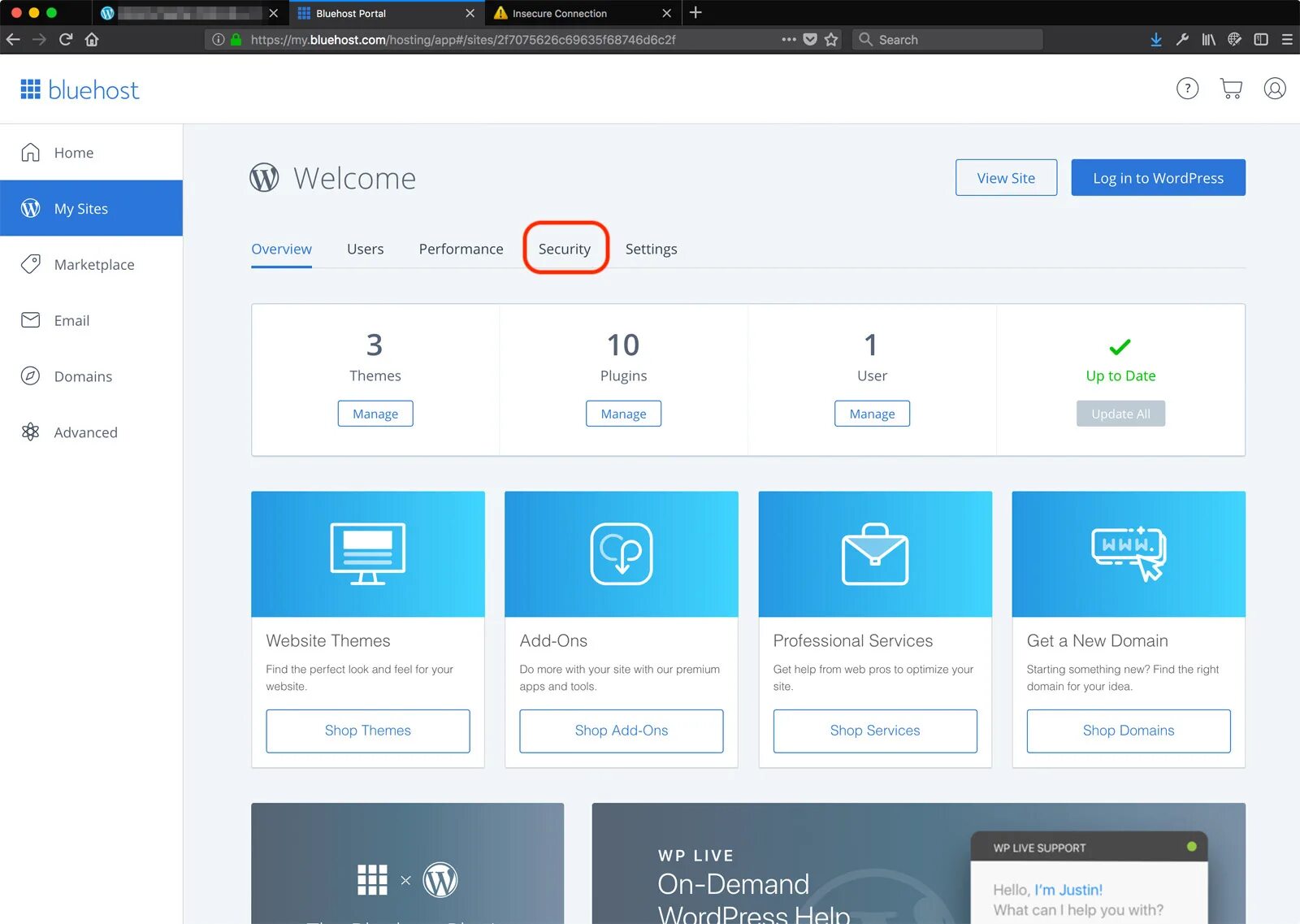This screenshot has height=924, width=1300.
Task: Open Domains in sidebar
Action: (91, 376)
